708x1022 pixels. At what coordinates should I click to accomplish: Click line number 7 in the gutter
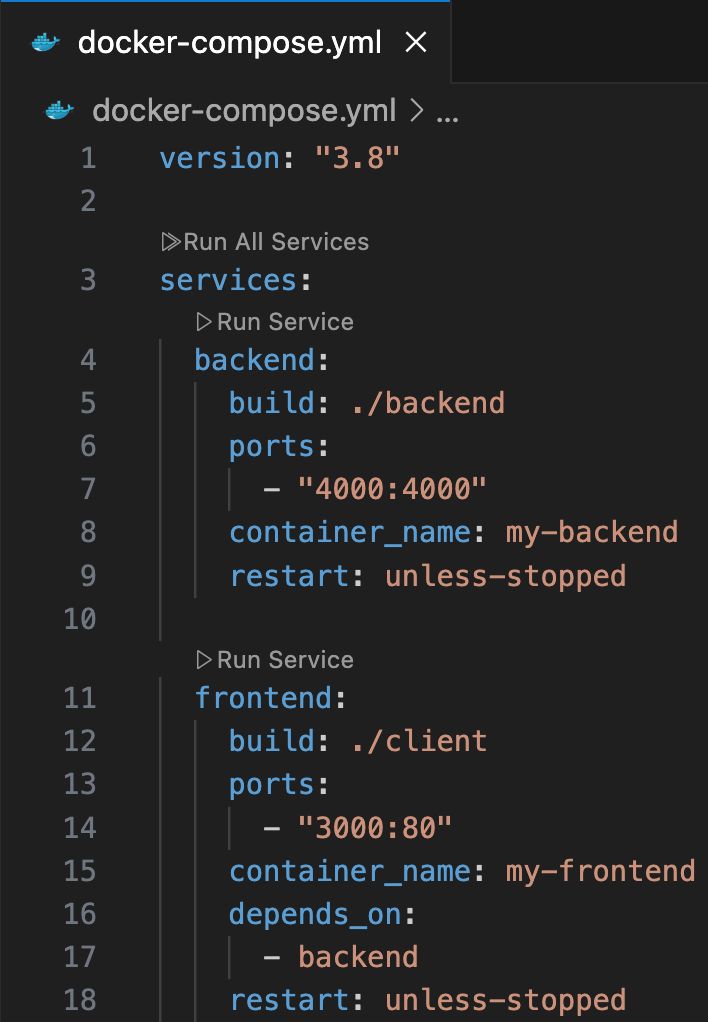coord(87,489)
